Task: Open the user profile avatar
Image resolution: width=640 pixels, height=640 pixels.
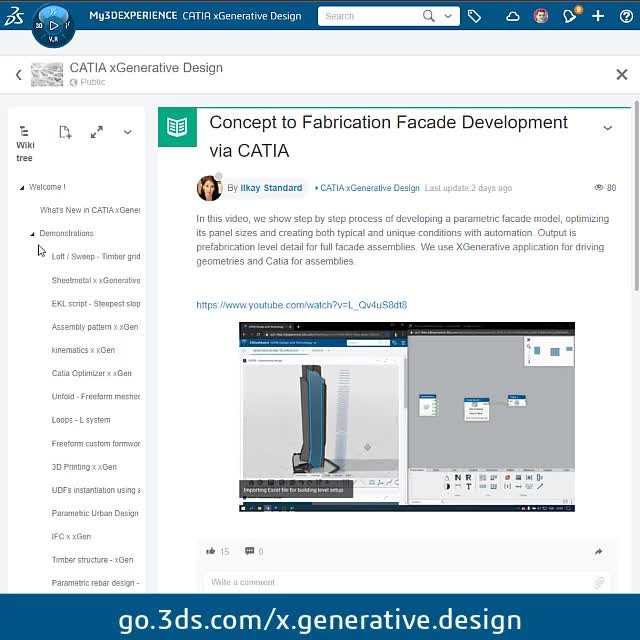Action: (541, 16)
